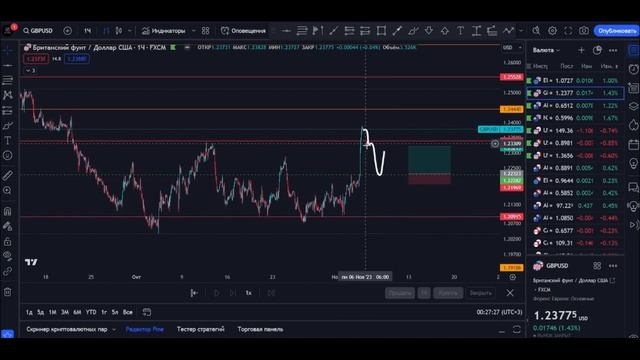Screen dimensions: 640x360
Task: Click the Опубликовать publish button
Action: click(617, 31)
